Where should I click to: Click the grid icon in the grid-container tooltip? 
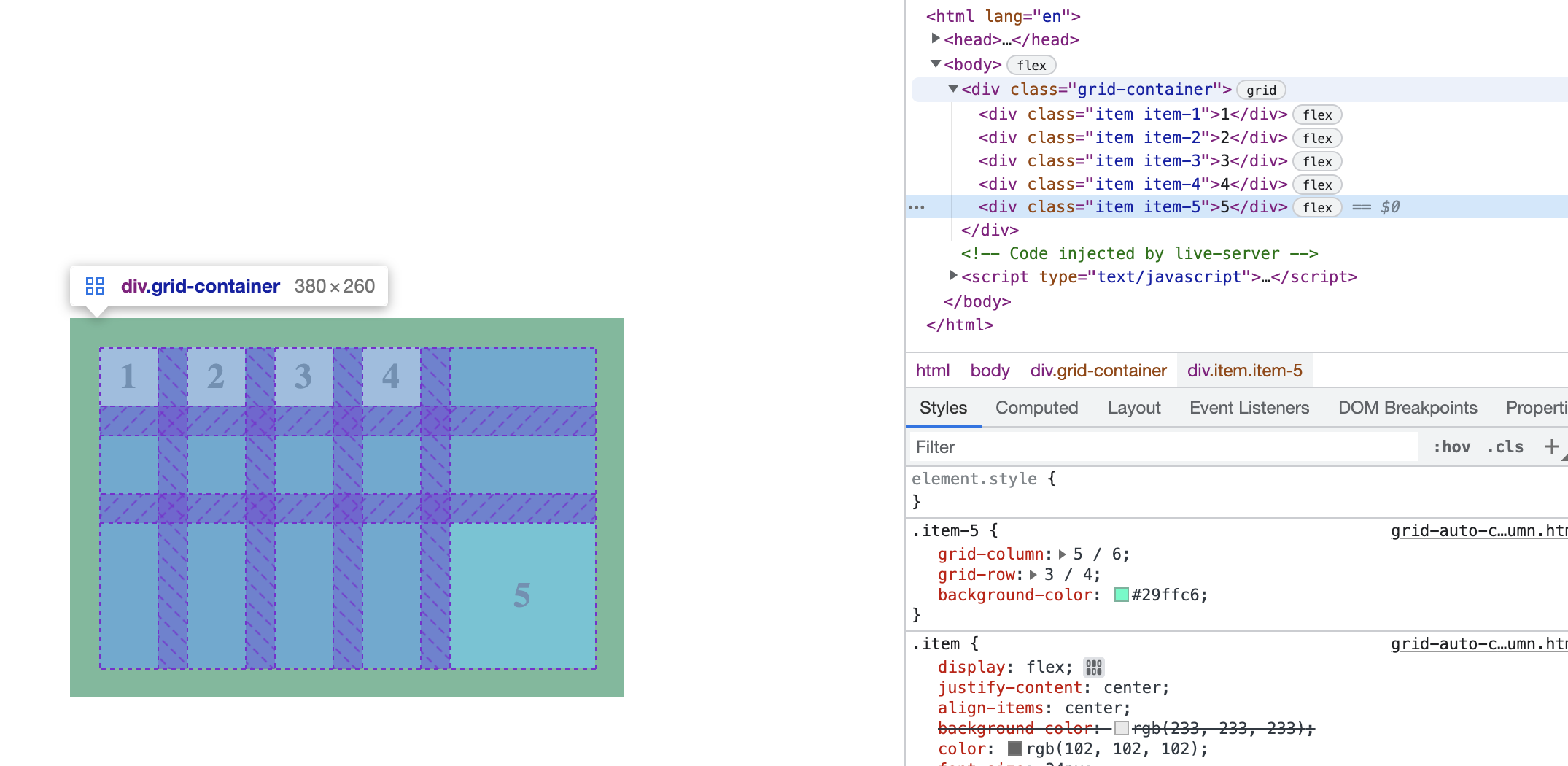[95, 286]
